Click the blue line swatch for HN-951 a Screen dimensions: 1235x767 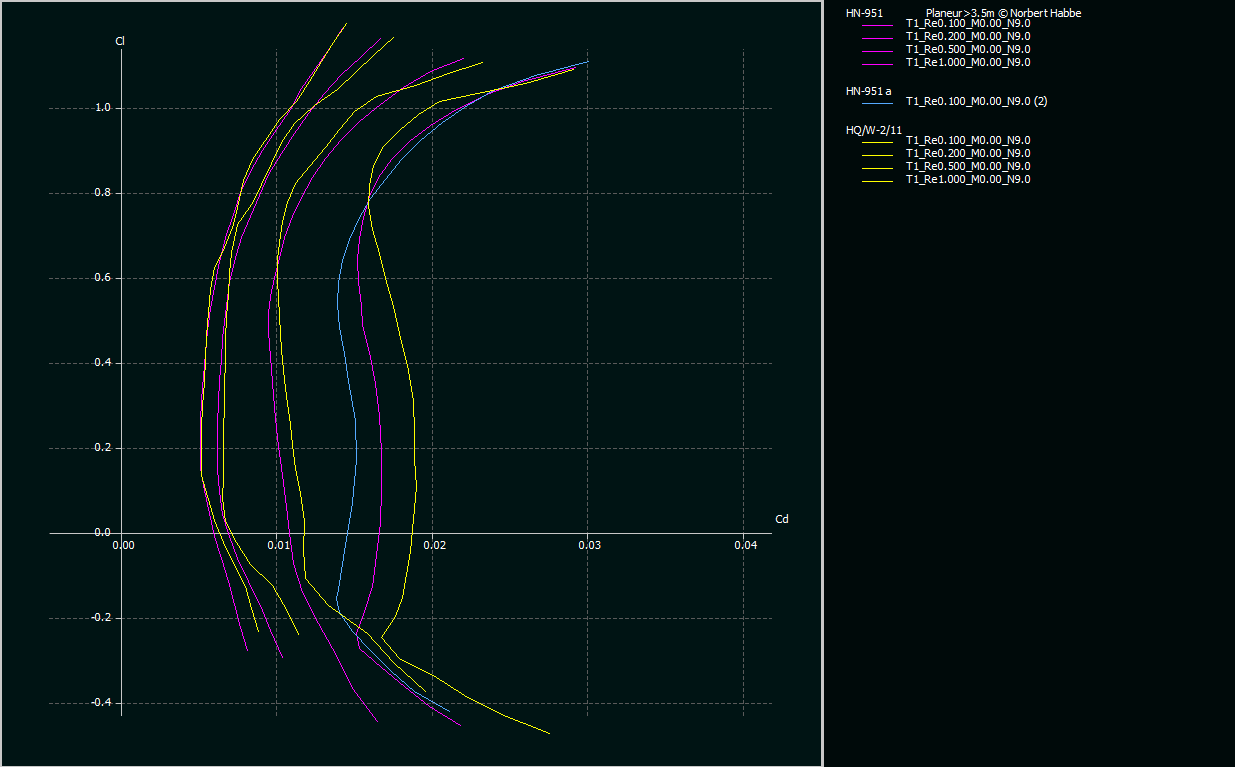coord(876,102)
